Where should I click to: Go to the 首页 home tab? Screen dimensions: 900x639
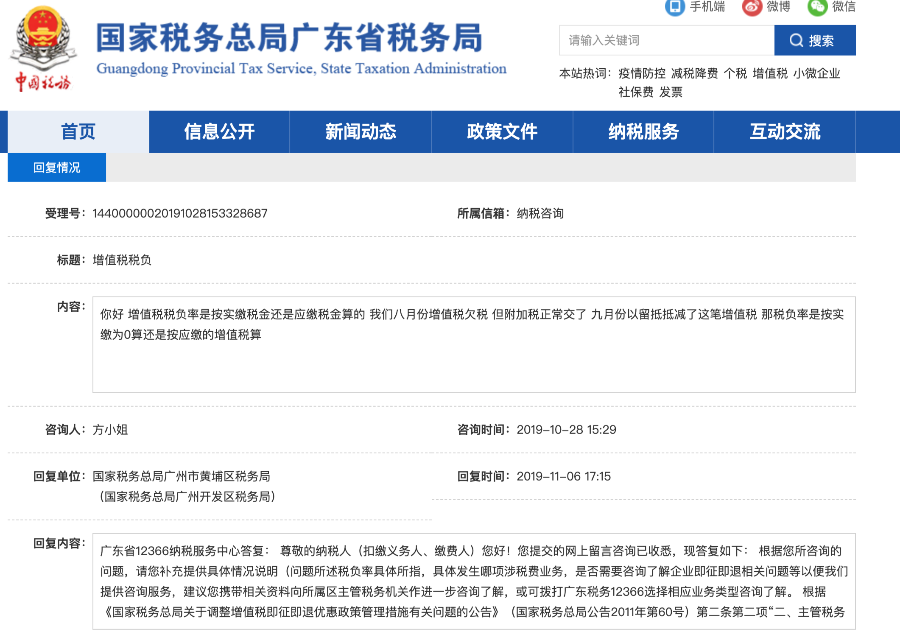click(x=78, y=131)
